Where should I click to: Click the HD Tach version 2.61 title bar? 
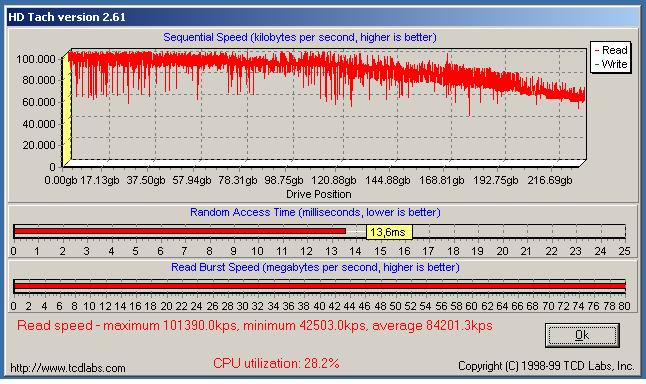323,17
